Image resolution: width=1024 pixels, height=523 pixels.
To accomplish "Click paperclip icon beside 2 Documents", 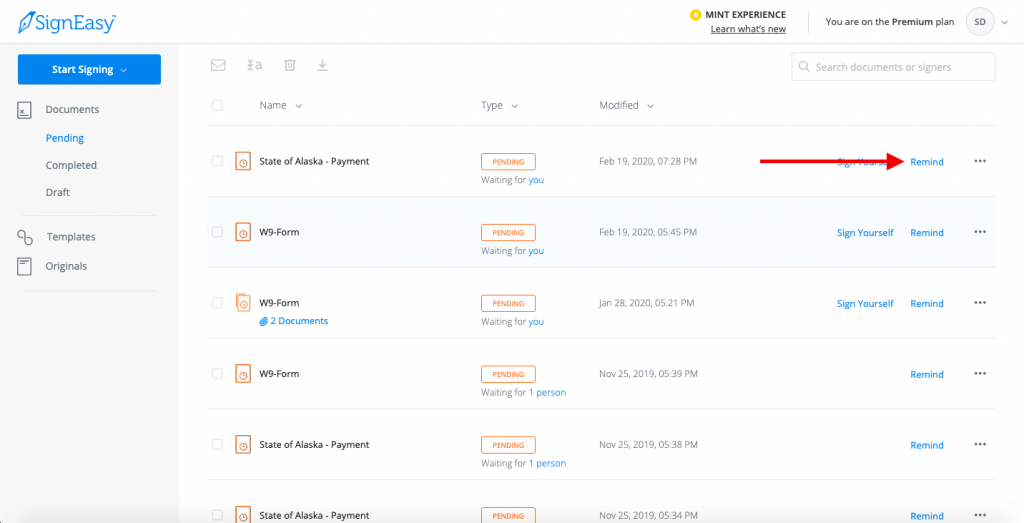I will coord(263,321).
